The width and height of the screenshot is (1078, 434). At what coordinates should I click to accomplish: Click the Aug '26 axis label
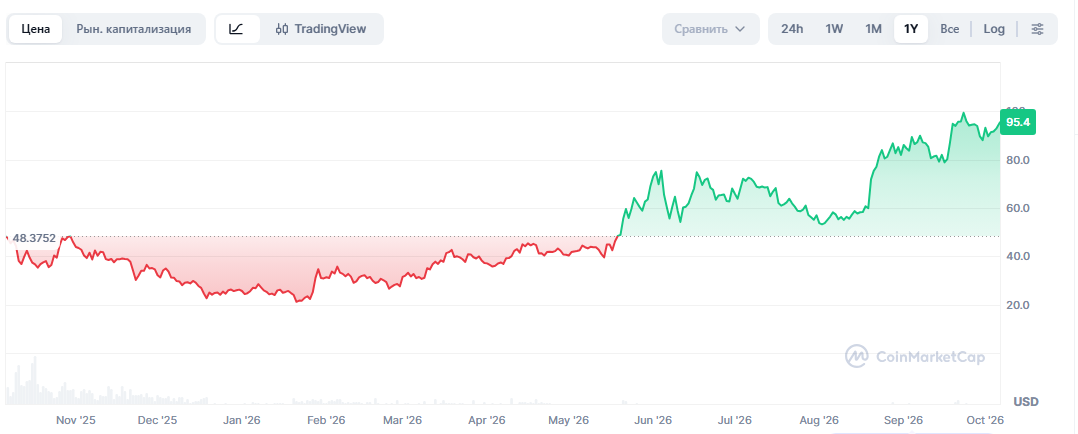pyautogui.click(x=820, y=420)
